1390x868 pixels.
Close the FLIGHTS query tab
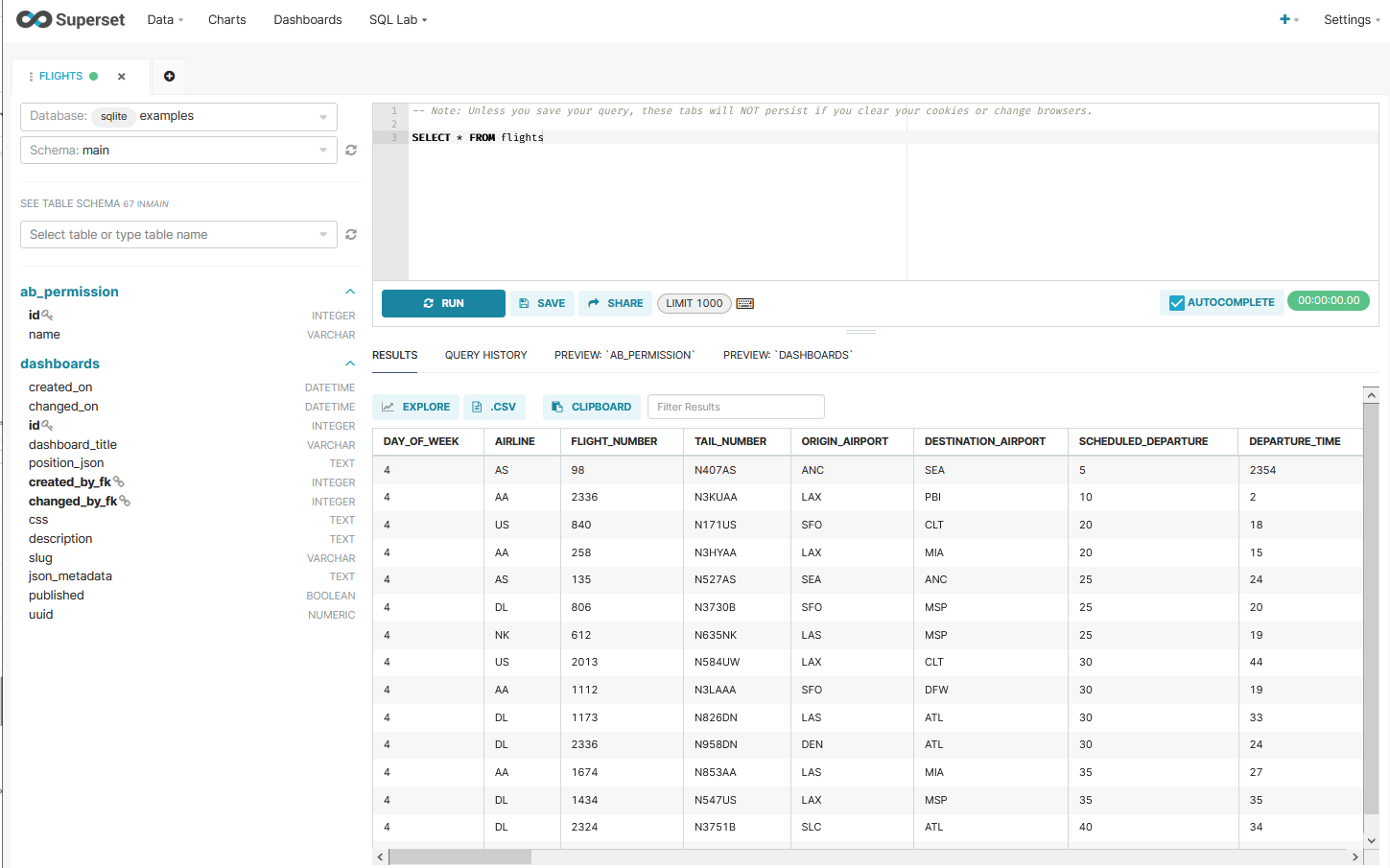coord(122,77)
